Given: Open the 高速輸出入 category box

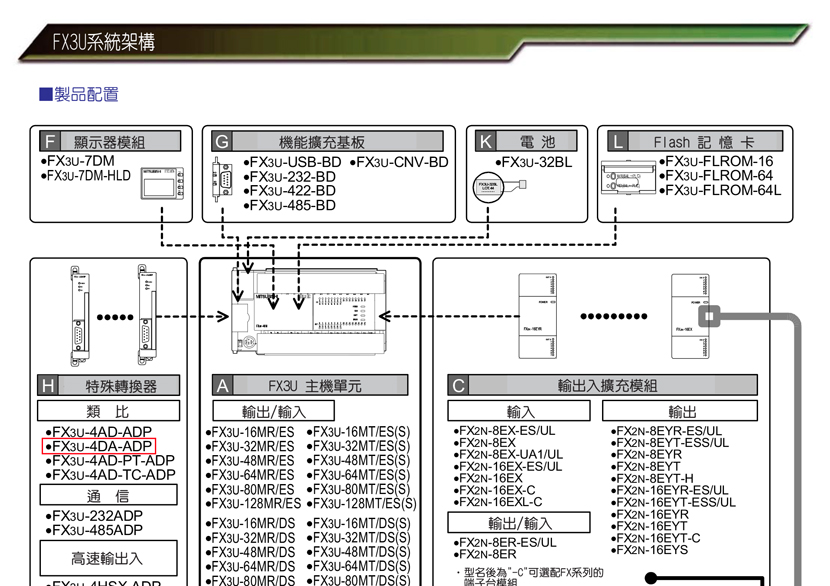Looking at the screenshot, I should (108, 558).
